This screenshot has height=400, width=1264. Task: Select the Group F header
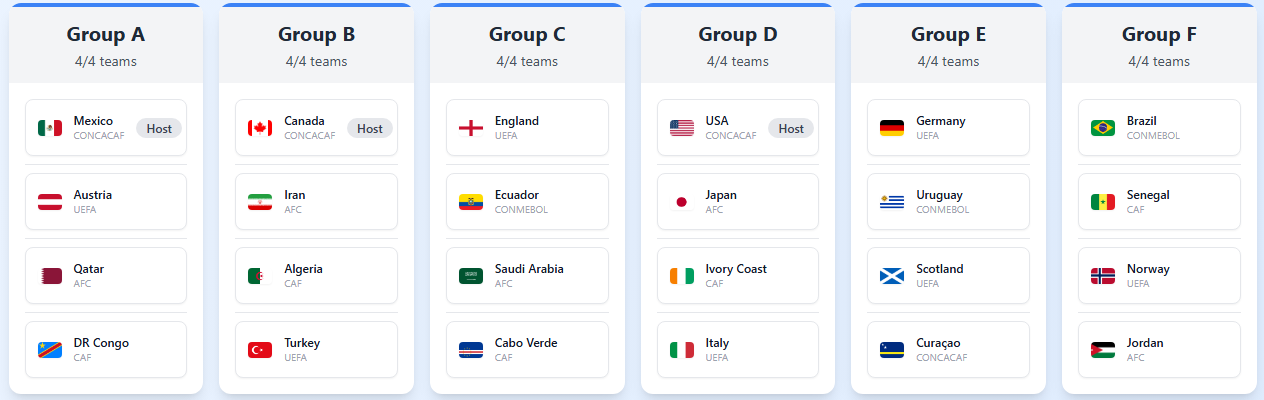[1159, 34]
